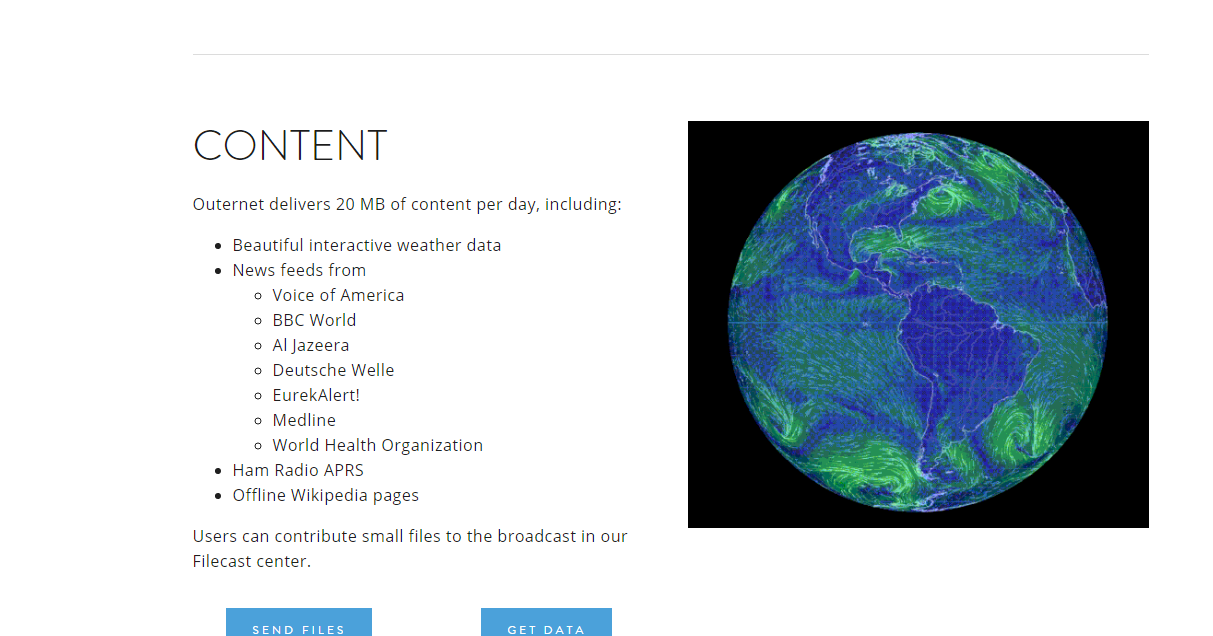This screenshot has height=636, width=1213.
Task: Click the Voice of America news link
Action: pyautogui.click(x=338, y=295)
